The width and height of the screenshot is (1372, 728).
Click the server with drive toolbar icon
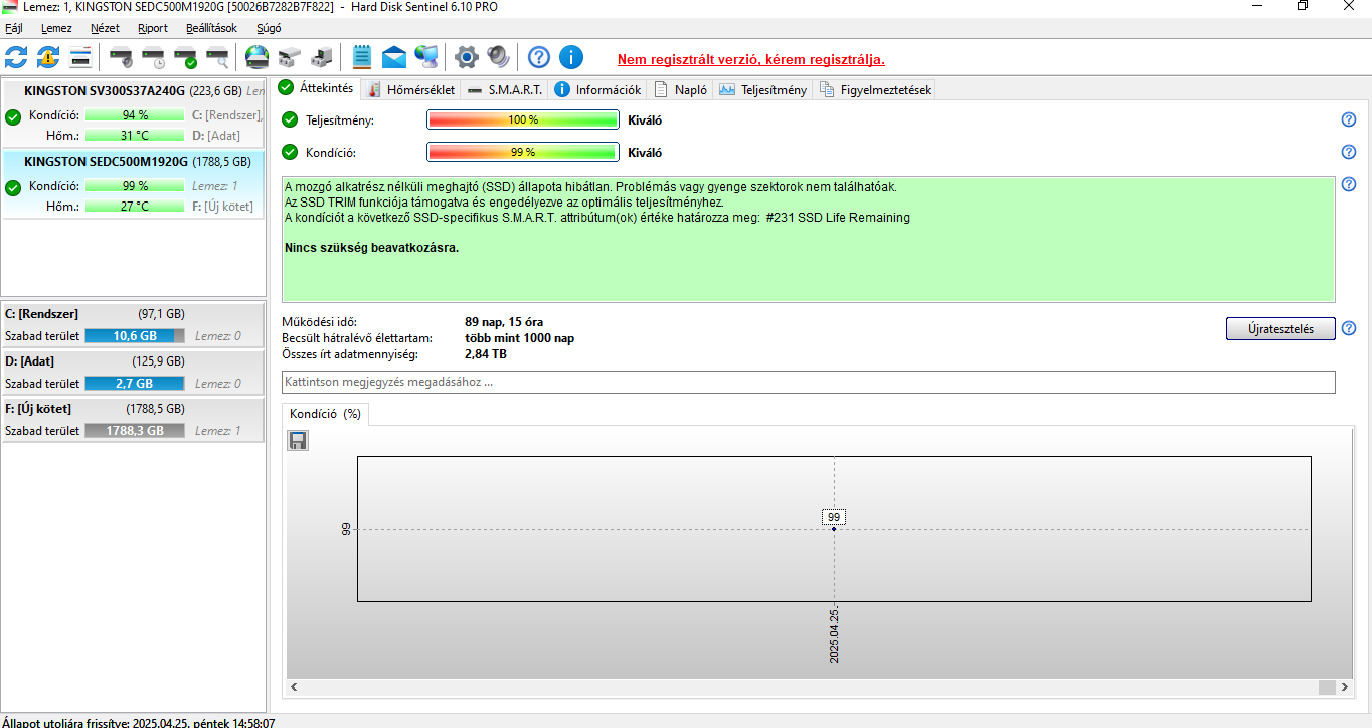(x=321, y=56)
